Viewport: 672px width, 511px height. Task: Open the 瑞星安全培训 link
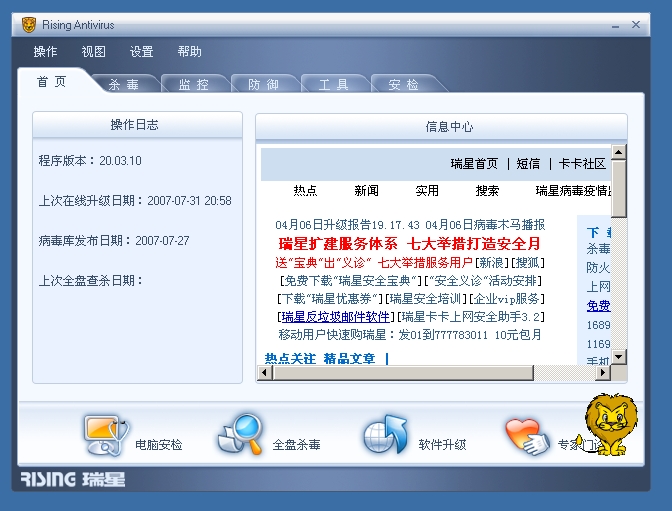click(x=425, y=299)
